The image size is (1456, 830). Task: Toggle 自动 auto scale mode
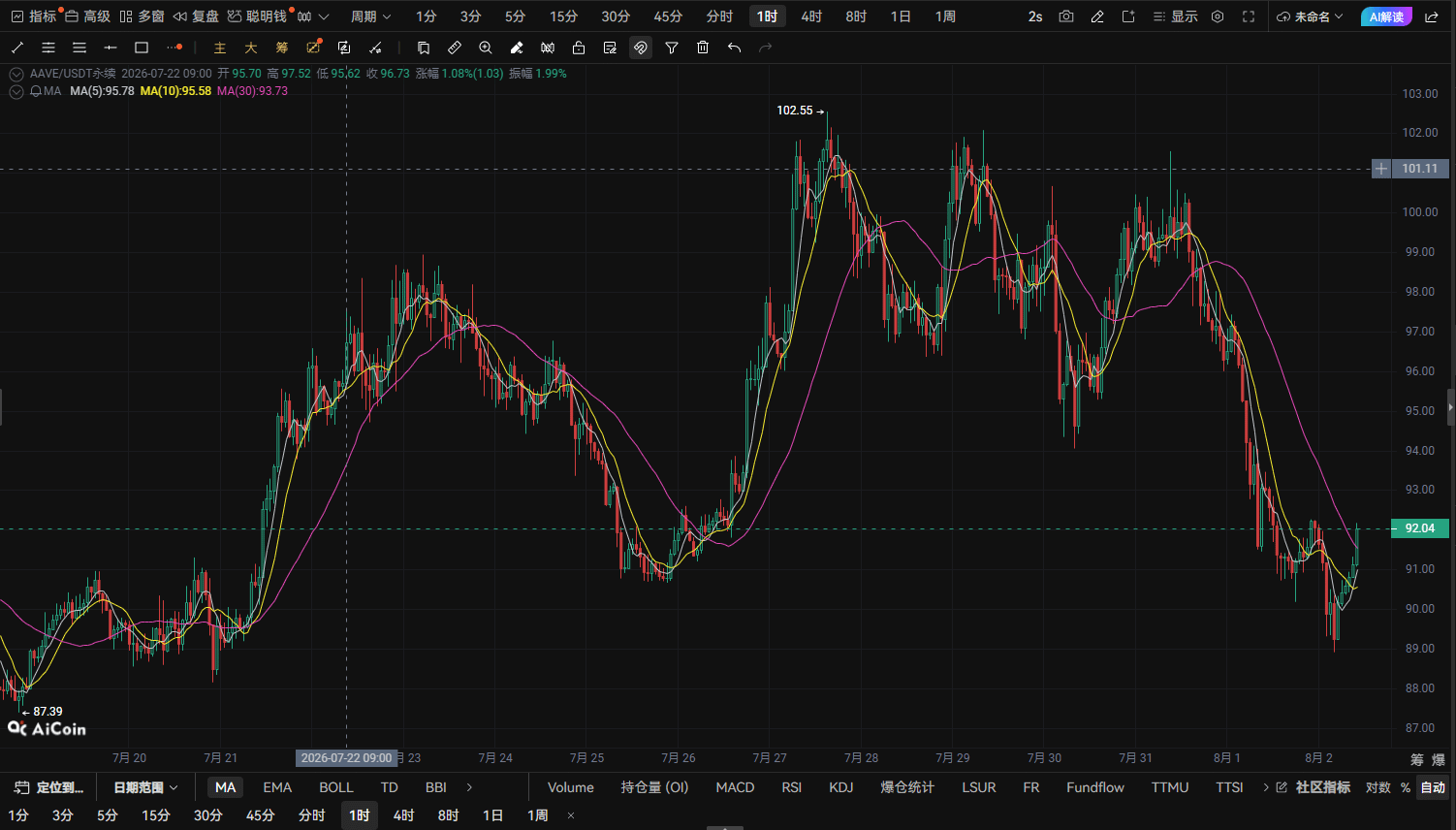tap(1433, 787)
